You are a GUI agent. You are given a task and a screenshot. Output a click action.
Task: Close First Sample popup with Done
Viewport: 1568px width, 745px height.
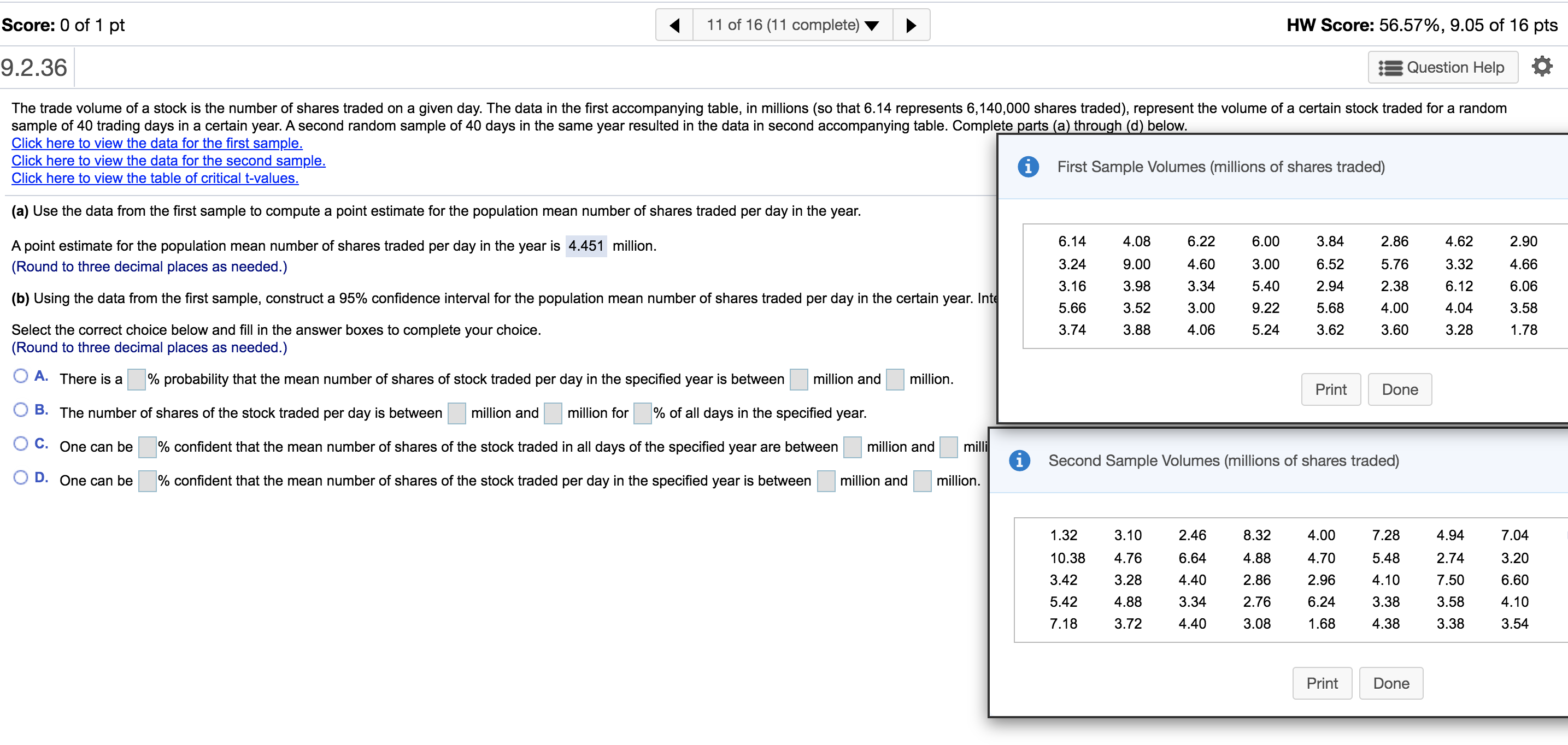(x=1399, y=389)
